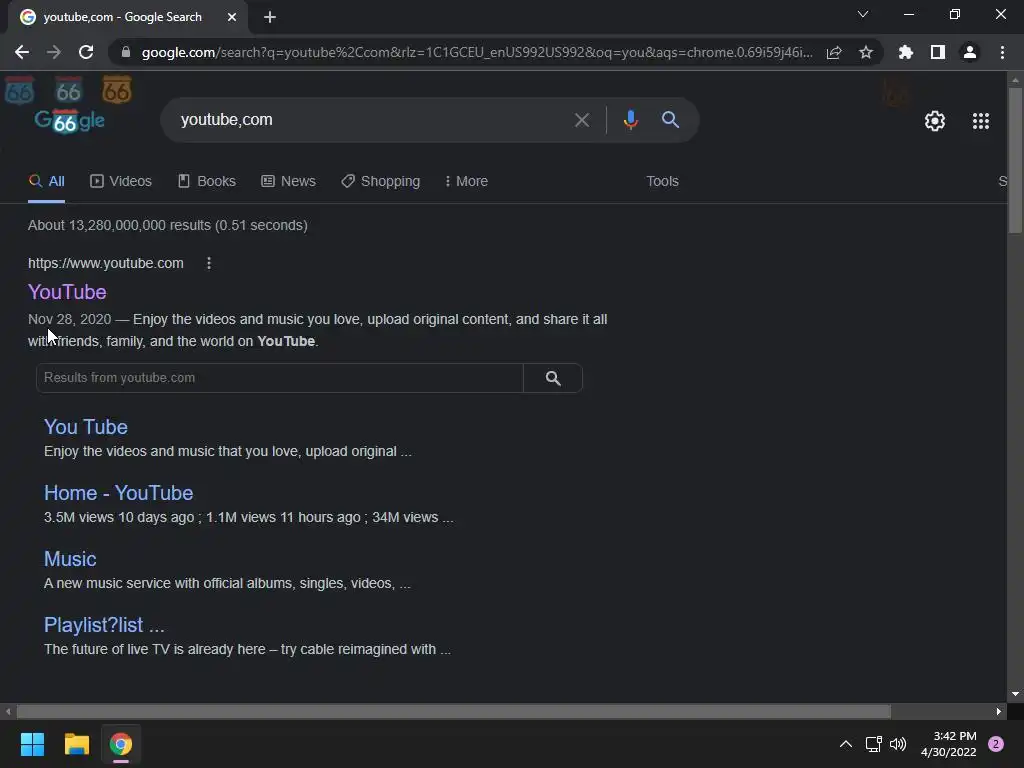Image resolution: width=1024 pixels, height=768 pixels.
Task: Bookmark this tab with the star icon
Action: [866, 52]
